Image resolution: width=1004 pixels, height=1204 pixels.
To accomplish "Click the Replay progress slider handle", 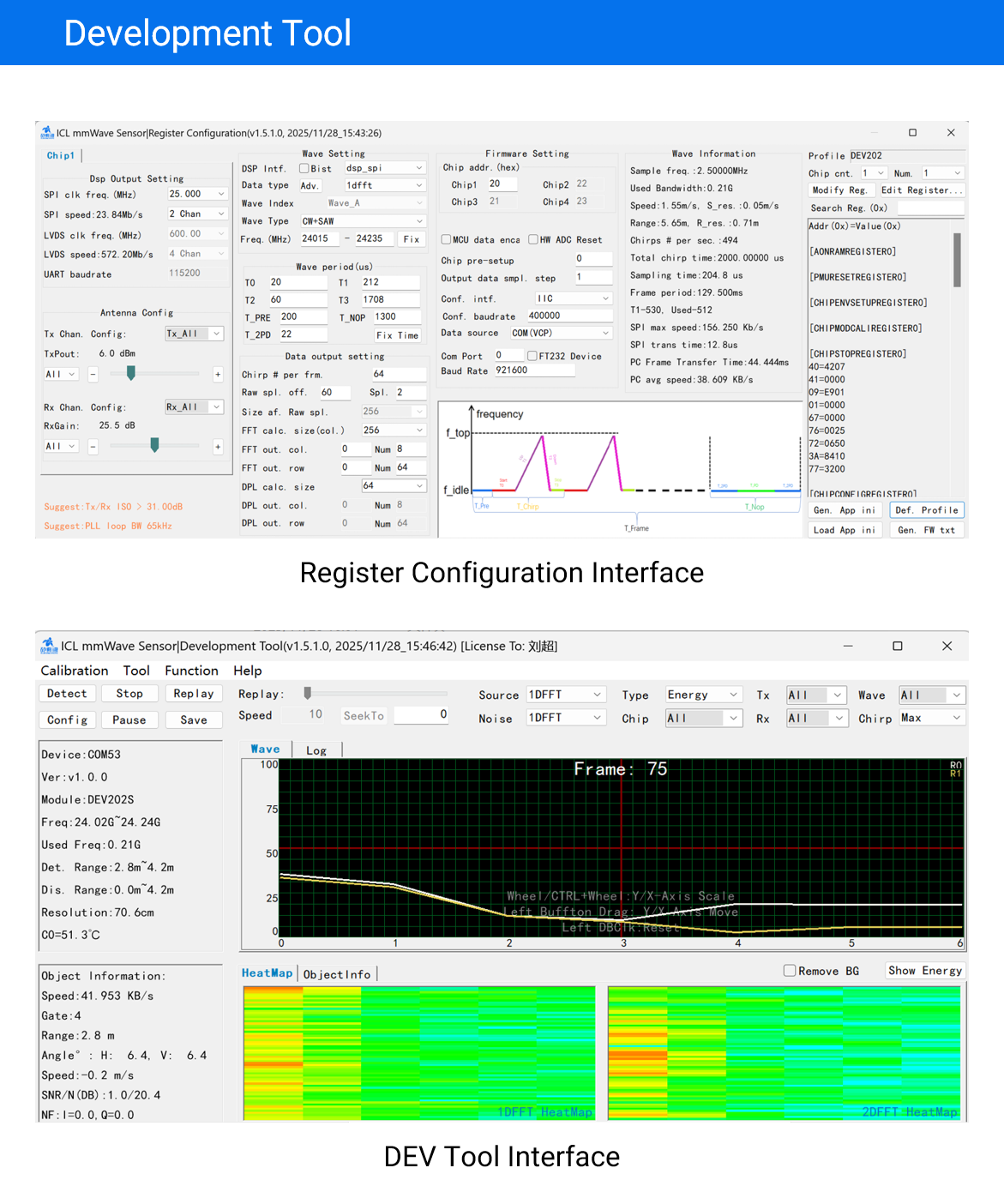I will pos(308,693).
